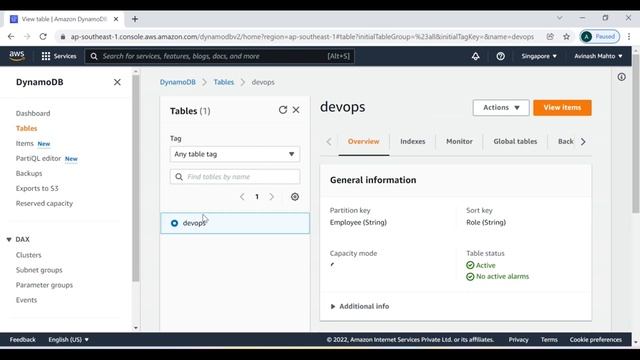640x360 pixels.
Task: Open the help question mark icon
Action: coord(500,56)
